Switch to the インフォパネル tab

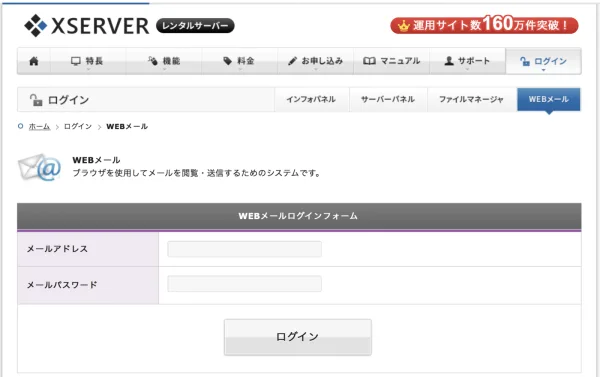[x=311, y=100]
